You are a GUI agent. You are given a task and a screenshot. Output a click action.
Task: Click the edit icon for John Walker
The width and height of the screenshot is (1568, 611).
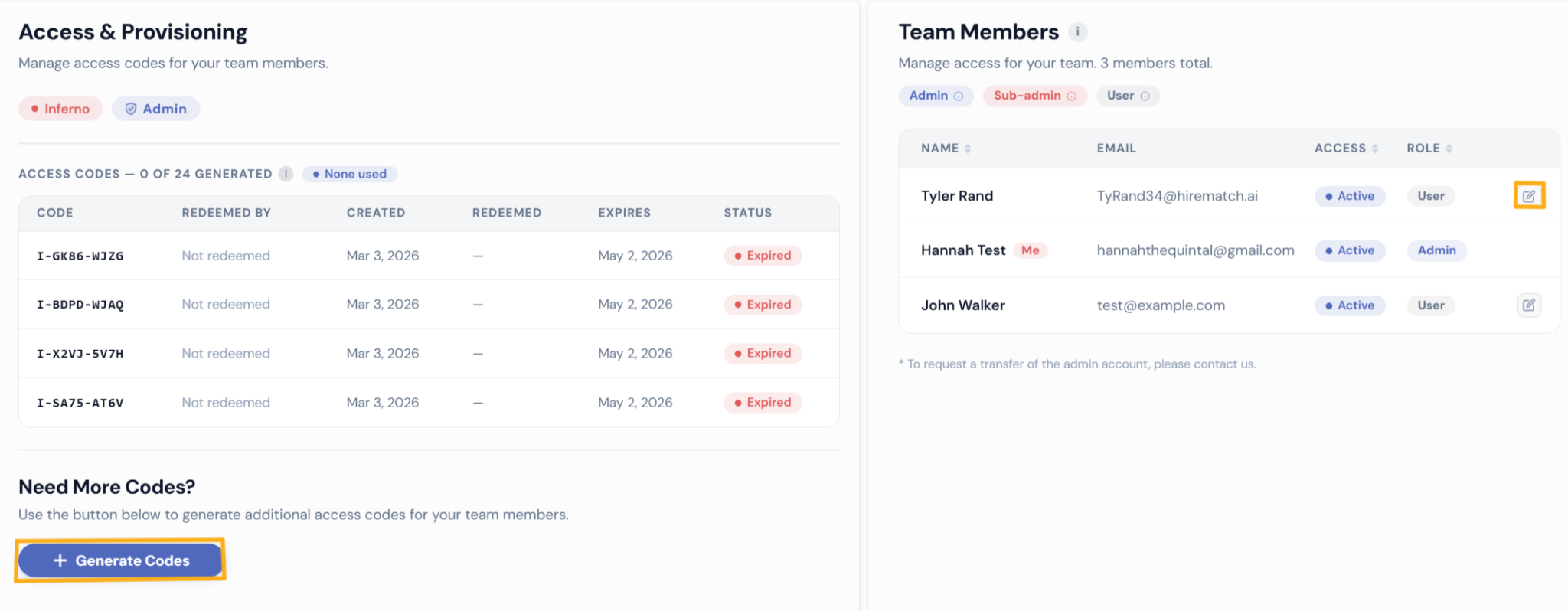click(x=1529, y=305)
